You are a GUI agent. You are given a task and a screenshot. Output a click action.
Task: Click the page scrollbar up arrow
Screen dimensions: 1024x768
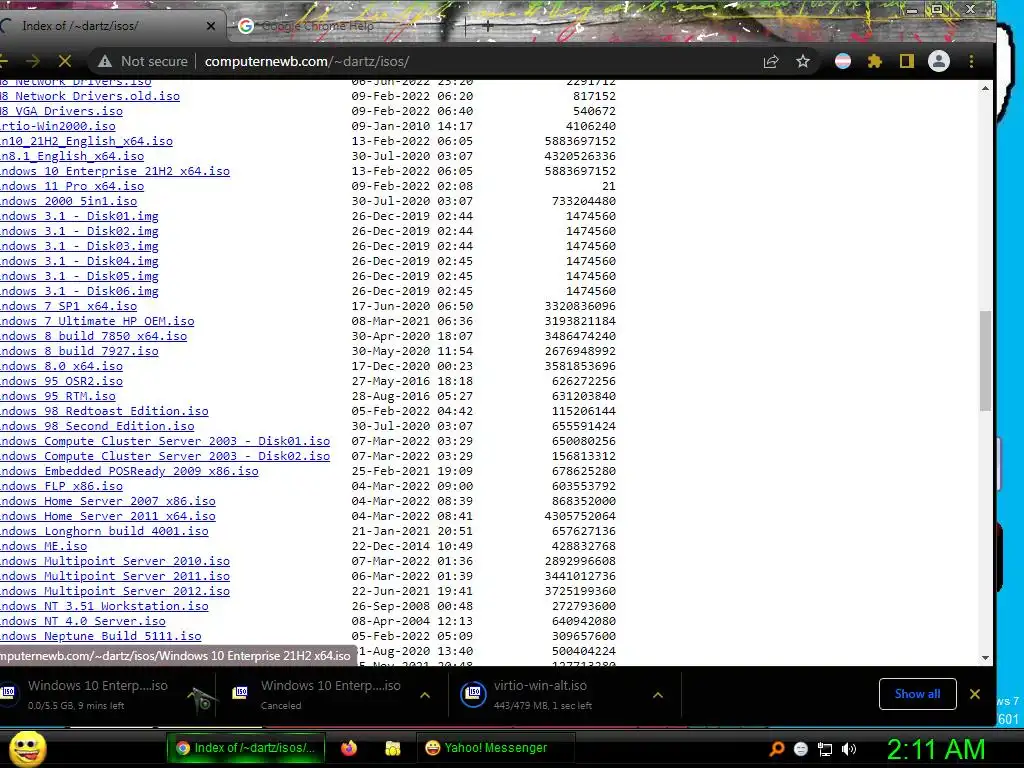click(985, 88)
